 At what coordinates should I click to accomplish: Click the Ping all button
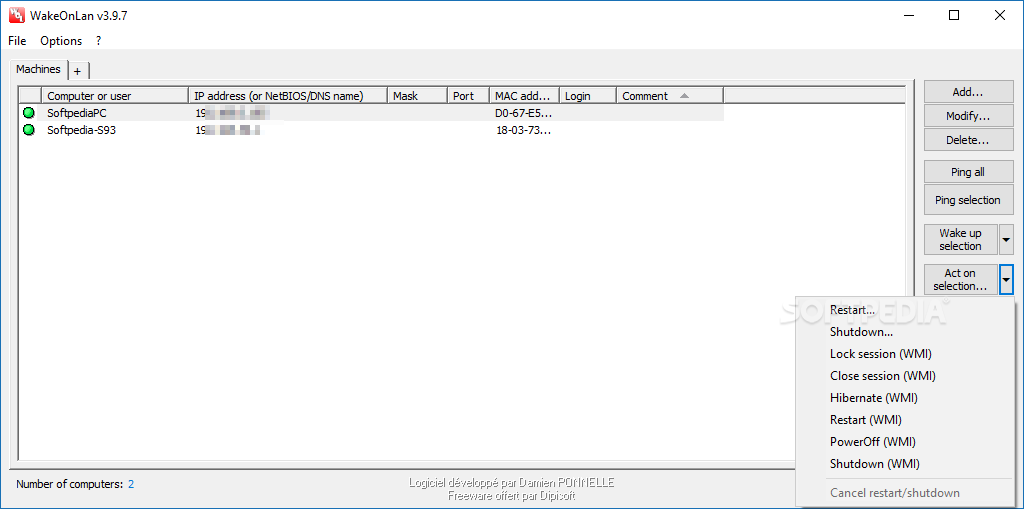968,172
